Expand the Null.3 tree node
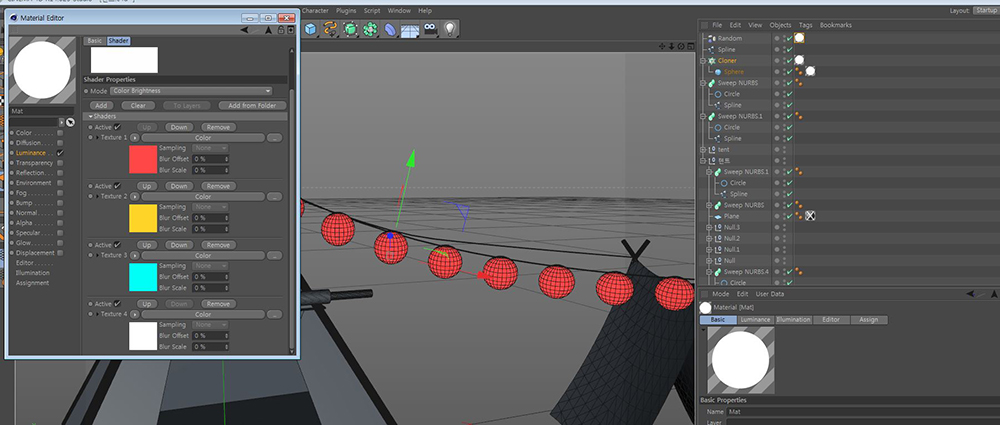Viewport: 1000px width, 425px height. 709,227
